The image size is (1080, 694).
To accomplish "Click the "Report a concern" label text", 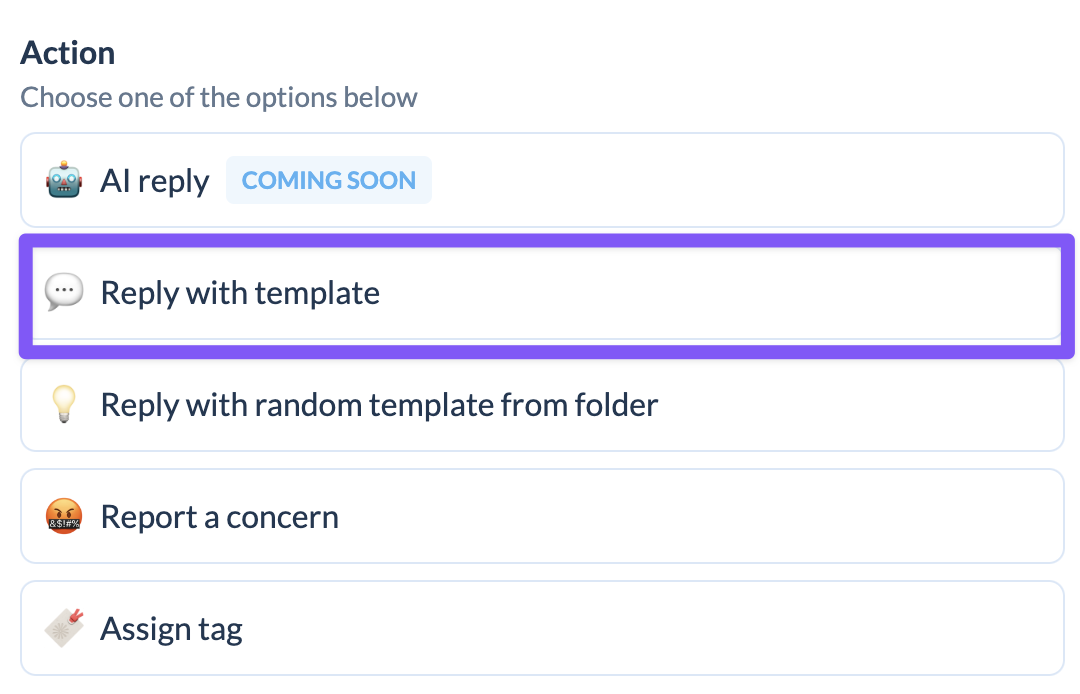I will coord(220,517).
